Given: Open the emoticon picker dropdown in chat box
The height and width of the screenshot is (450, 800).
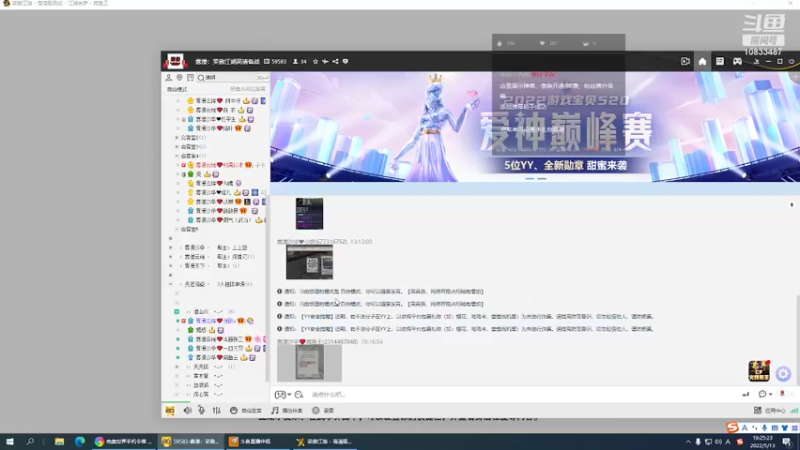Looking at the screenshot, I should 283,394.
